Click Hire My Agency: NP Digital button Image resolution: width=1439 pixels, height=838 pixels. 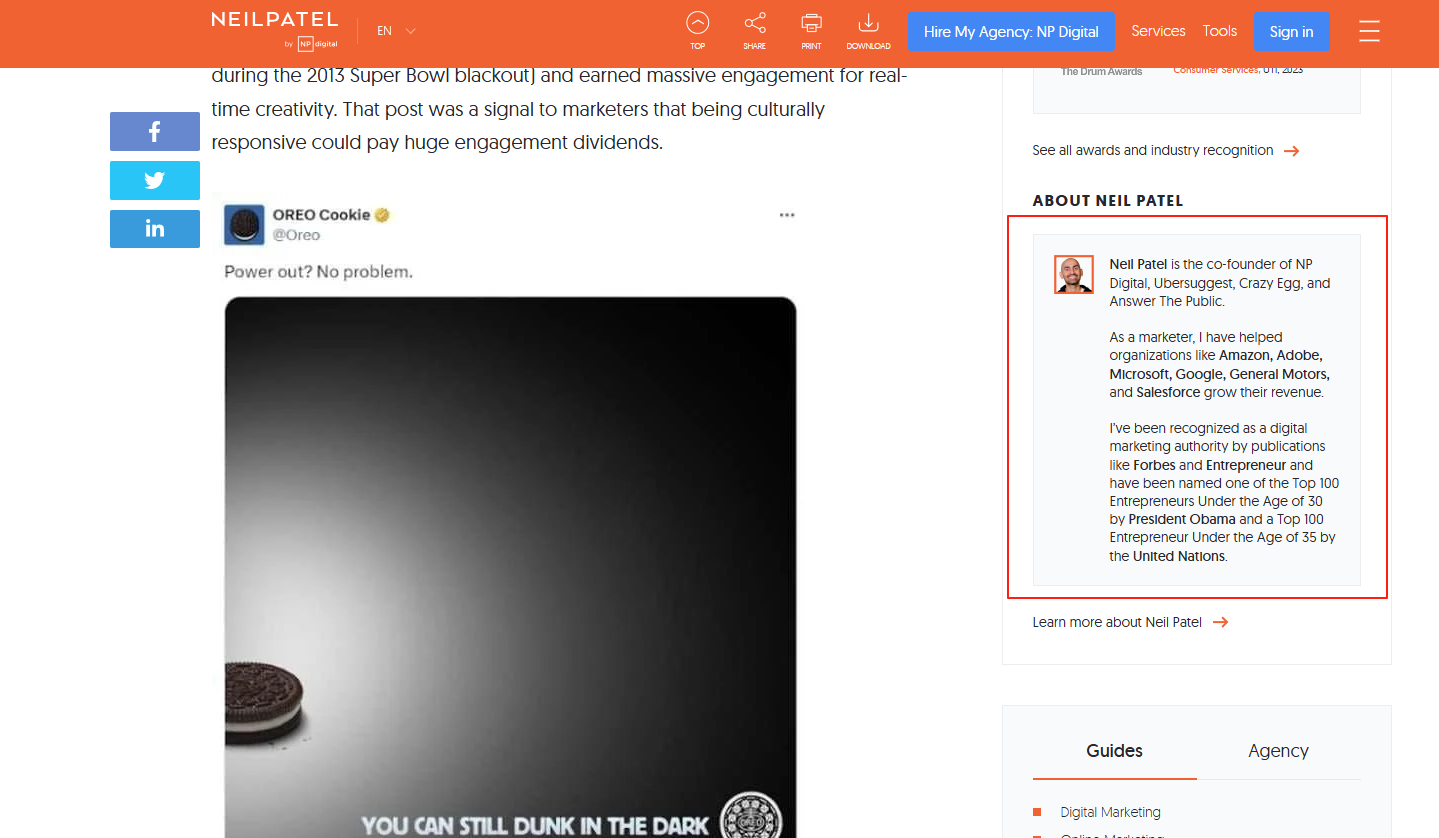pyautogui.click(x=1011, y=32)
